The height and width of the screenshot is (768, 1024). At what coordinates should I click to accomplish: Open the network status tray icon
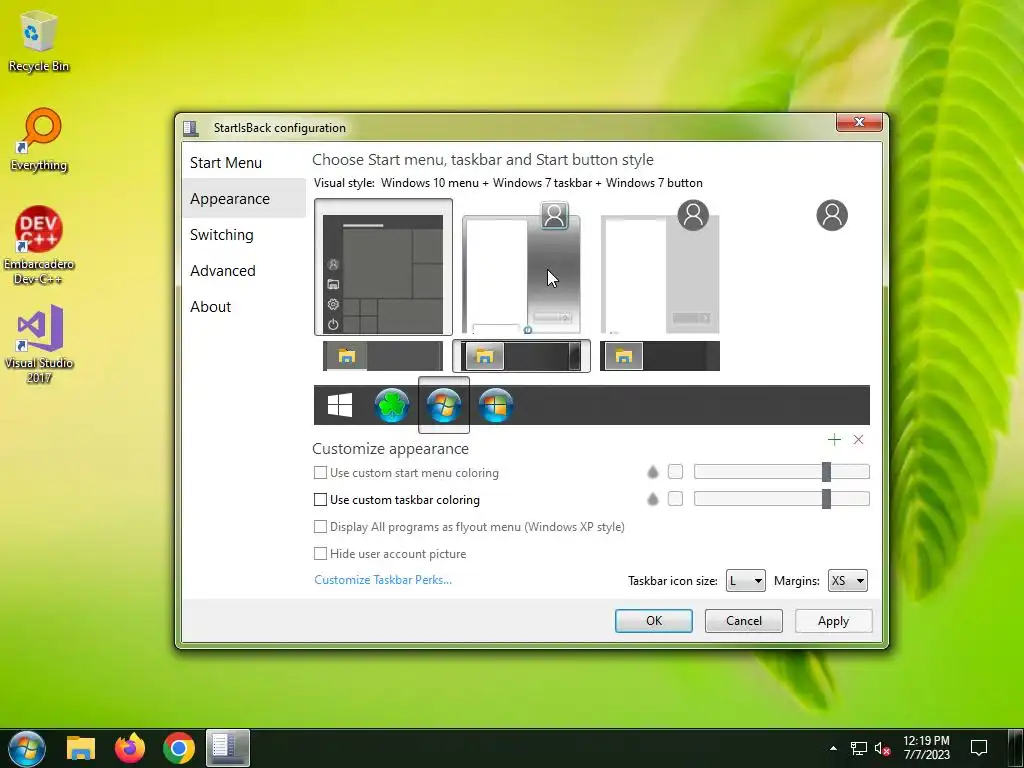point(859,748)
